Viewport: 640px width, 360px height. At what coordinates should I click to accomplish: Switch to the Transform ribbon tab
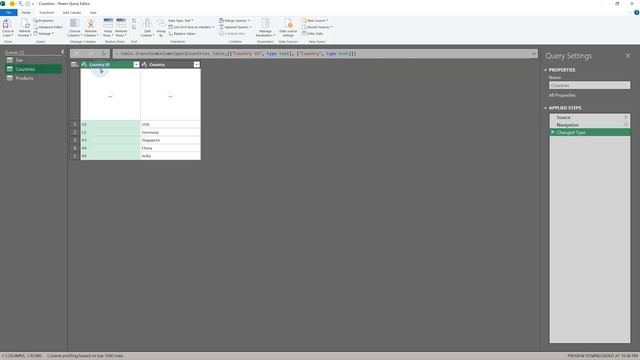[x=47, y=13]
